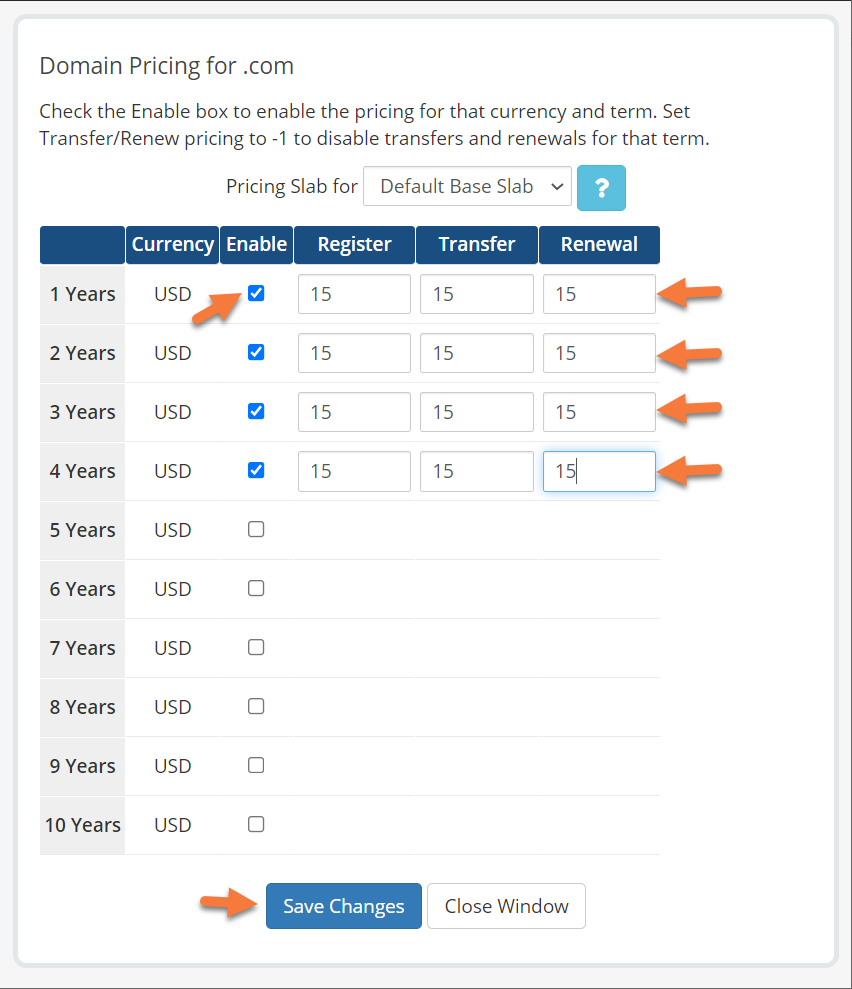852x989 pixels.
Task: Click the 1 Years Transfer price field
Action: (x=476, y=294)
